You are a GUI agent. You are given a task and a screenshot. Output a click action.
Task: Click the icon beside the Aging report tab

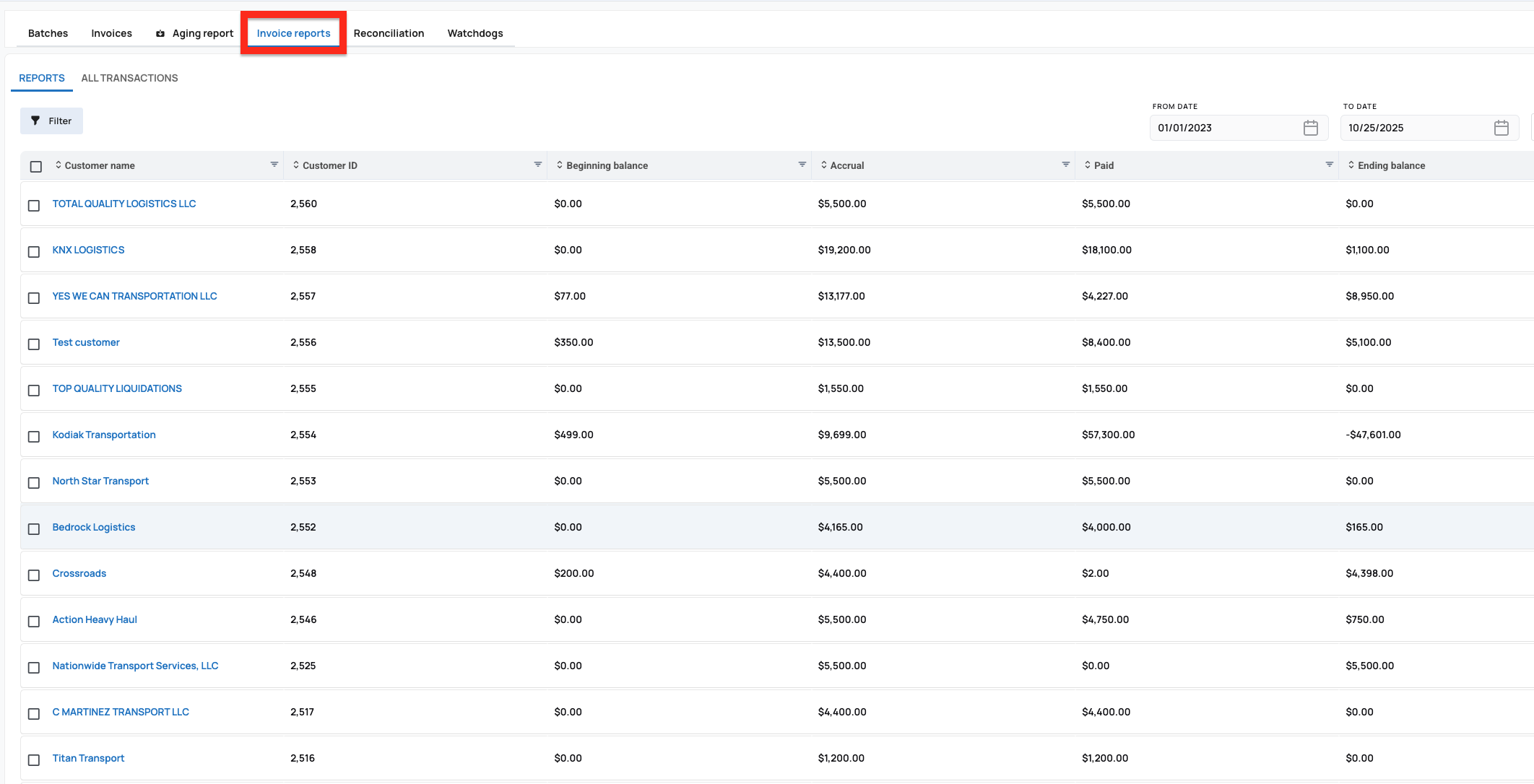[160, 32]
